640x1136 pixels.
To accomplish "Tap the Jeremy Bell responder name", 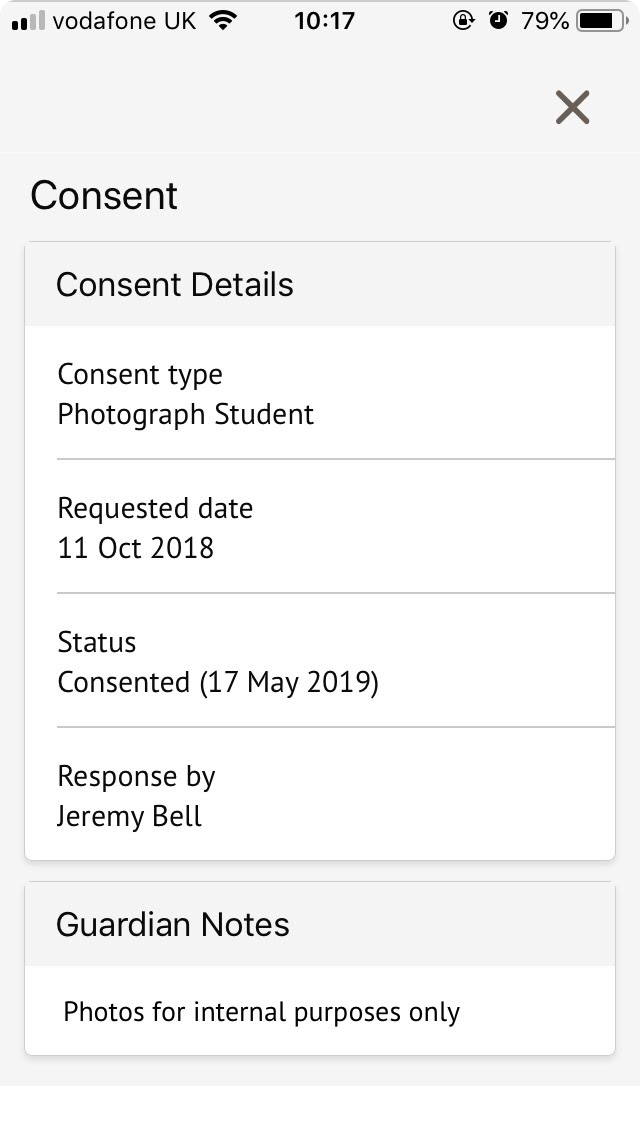I will point(130,816).
